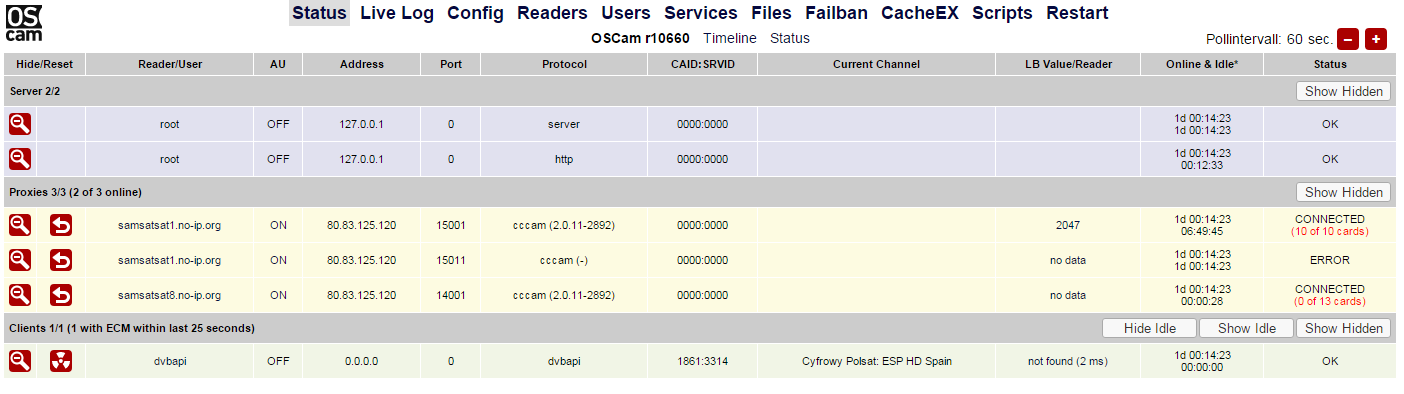Show idle clients

(x=1246, y=328)
